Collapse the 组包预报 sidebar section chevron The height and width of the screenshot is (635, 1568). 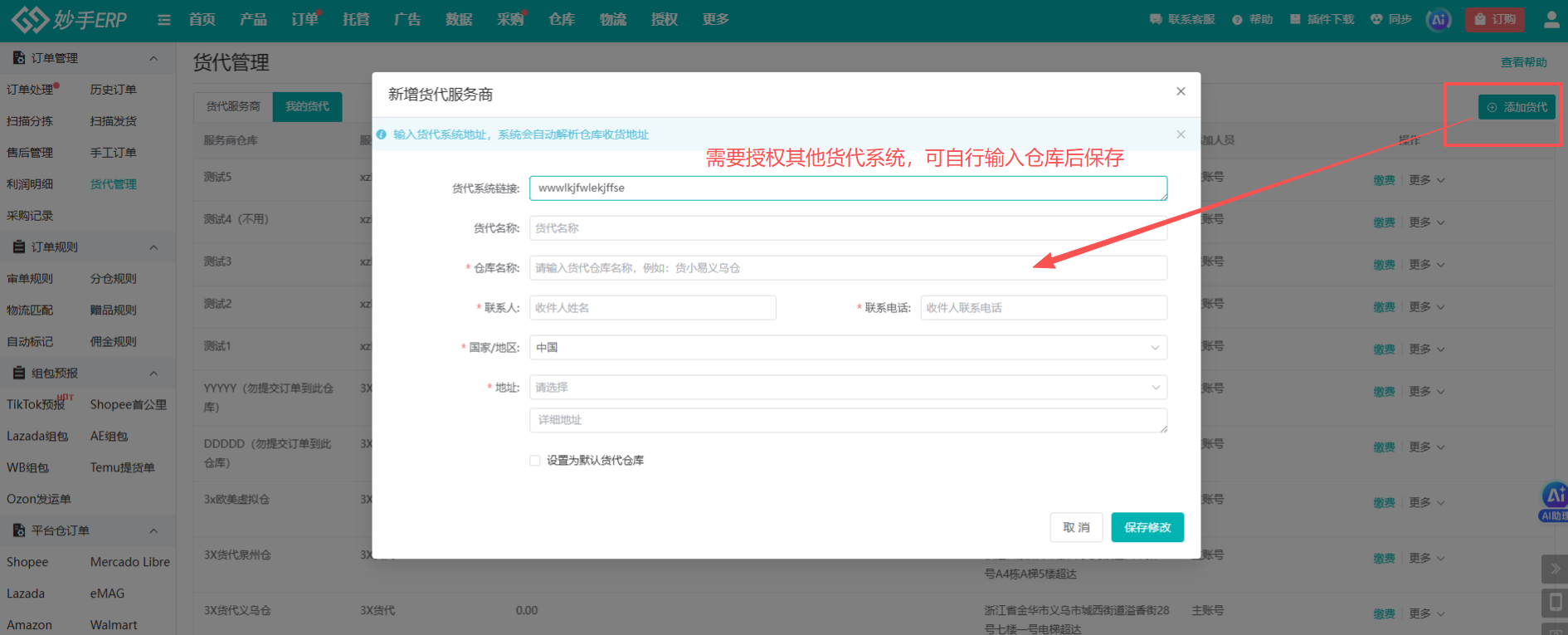pos(153,374)
